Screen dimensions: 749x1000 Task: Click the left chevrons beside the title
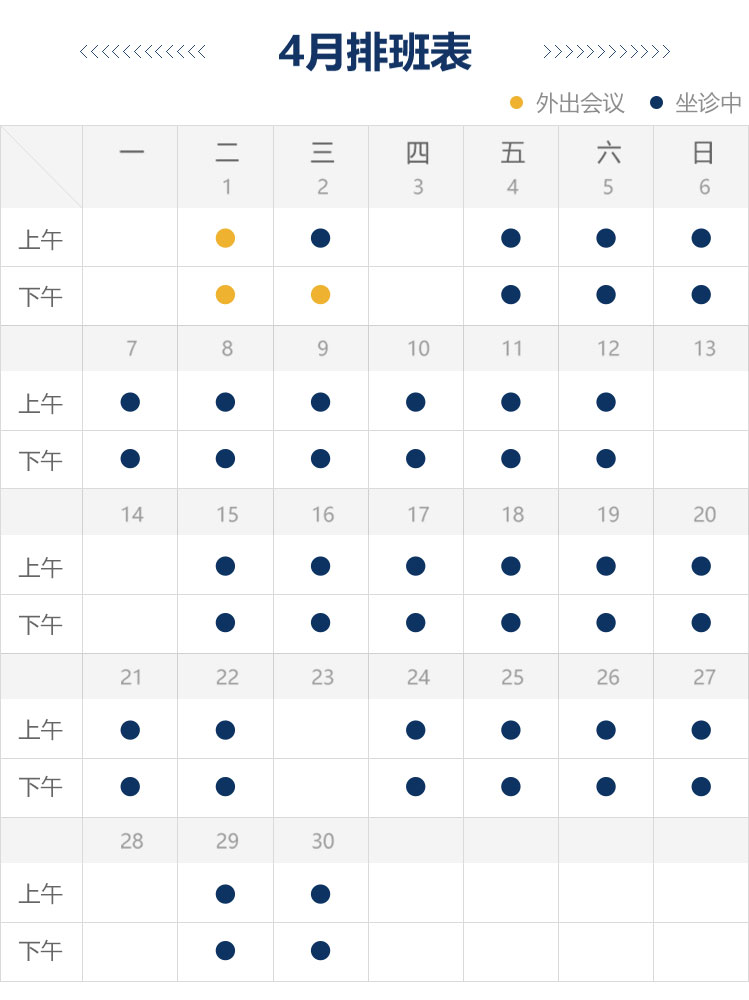tap(143, 52)
